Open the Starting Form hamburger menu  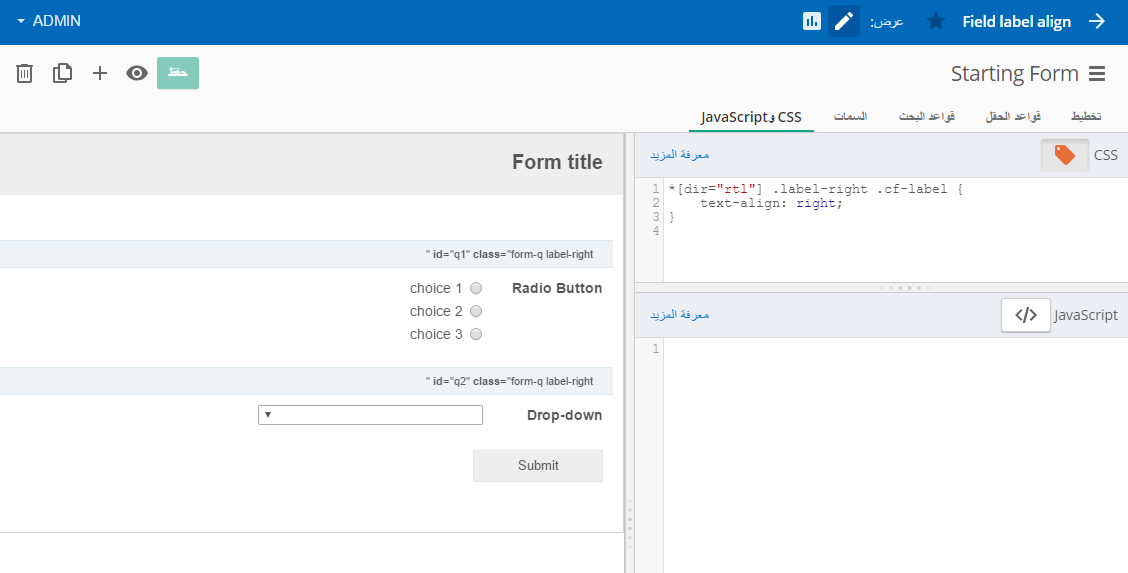[1097, 74]
